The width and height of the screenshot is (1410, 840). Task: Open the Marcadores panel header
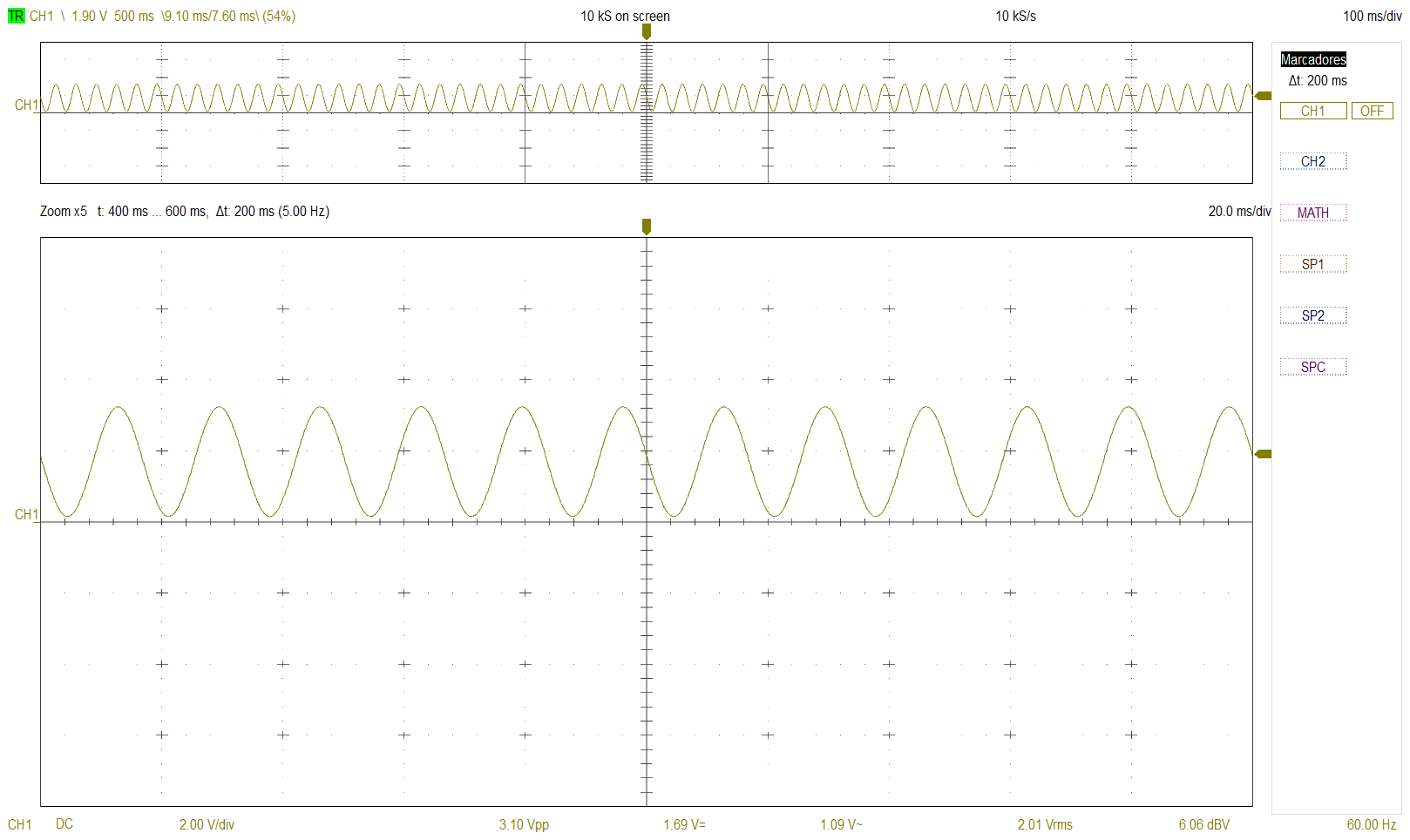click(x=1312, y=60)
